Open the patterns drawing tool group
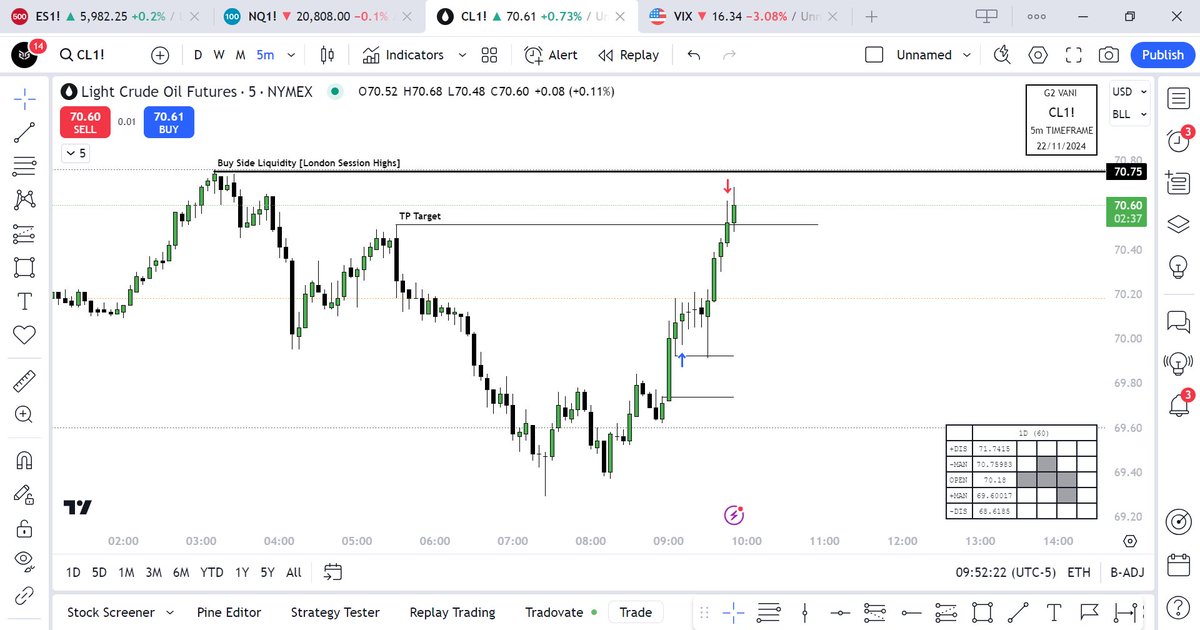1200x630 pixels. (x=25, y=199)
